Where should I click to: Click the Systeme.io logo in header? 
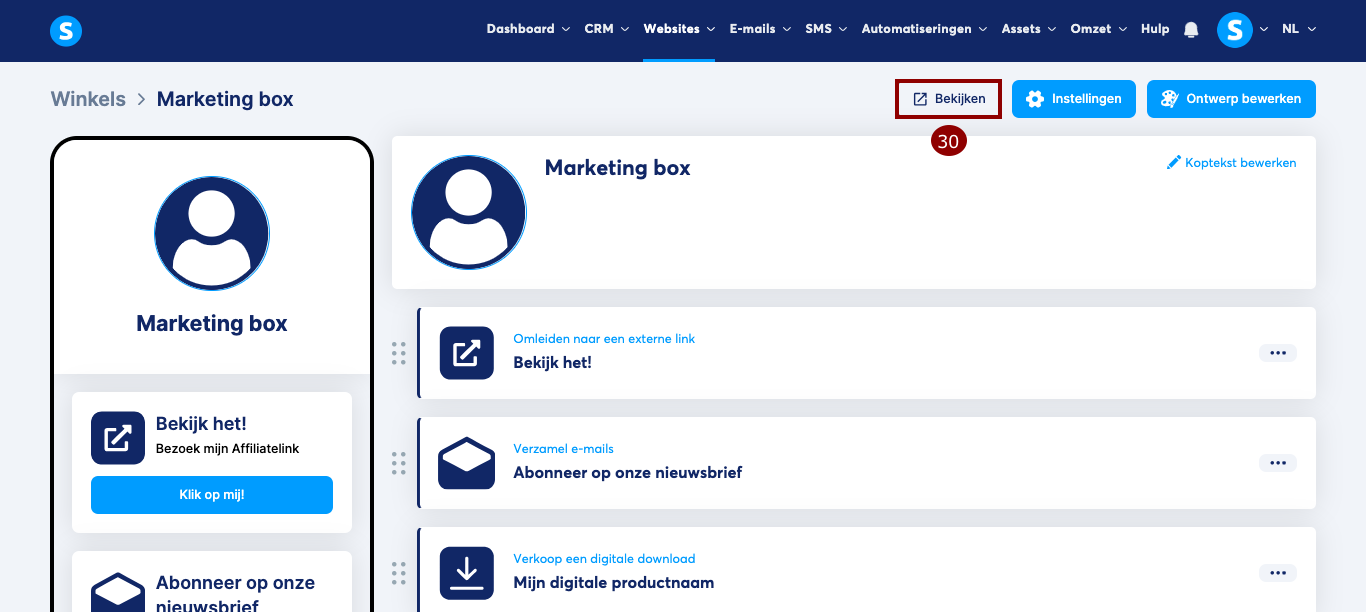point(66,31)
